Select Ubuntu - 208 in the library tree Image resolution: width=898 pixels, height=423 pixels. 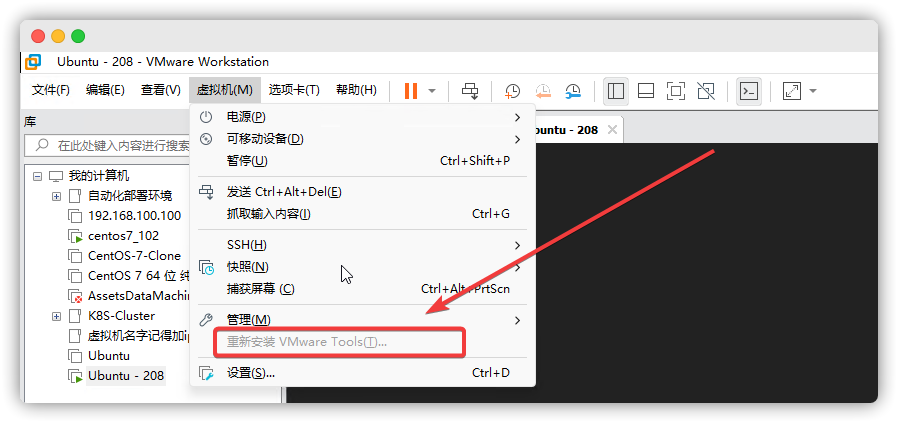coord(126,376)
